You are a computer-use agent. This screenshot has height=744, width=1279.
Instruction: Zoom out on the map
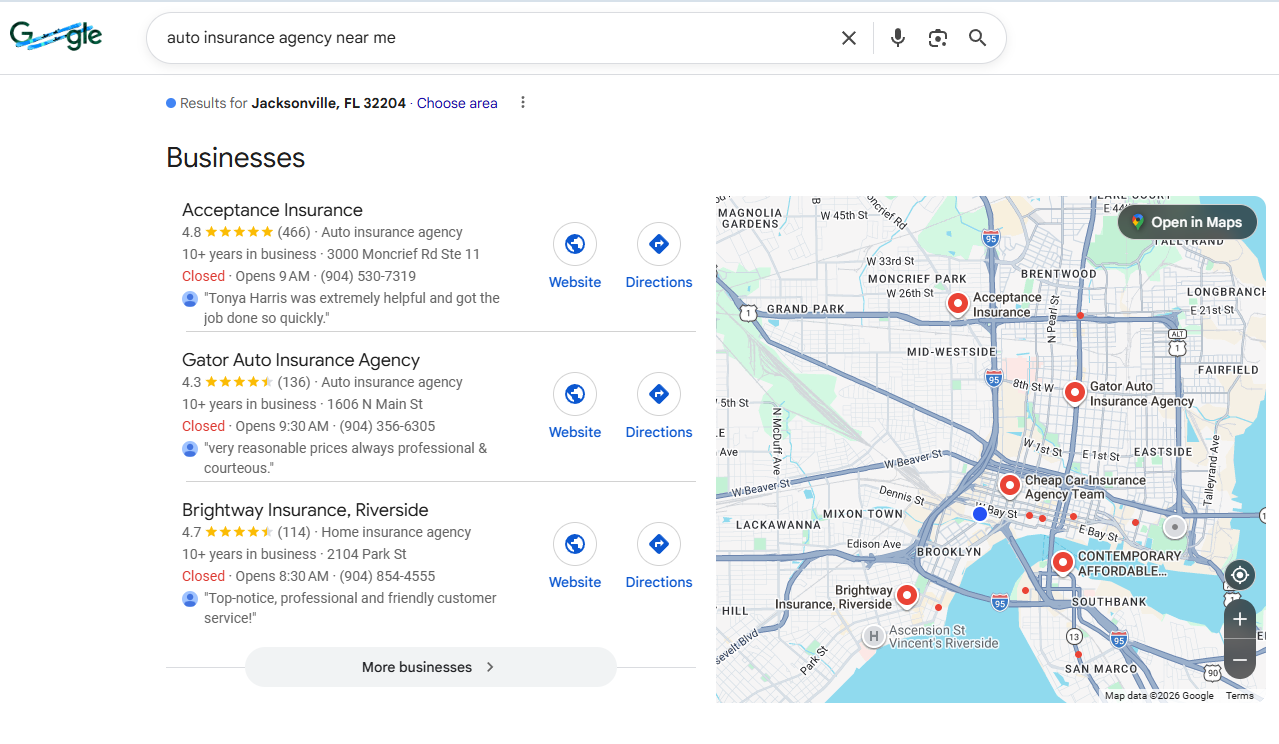[1240, 660]
